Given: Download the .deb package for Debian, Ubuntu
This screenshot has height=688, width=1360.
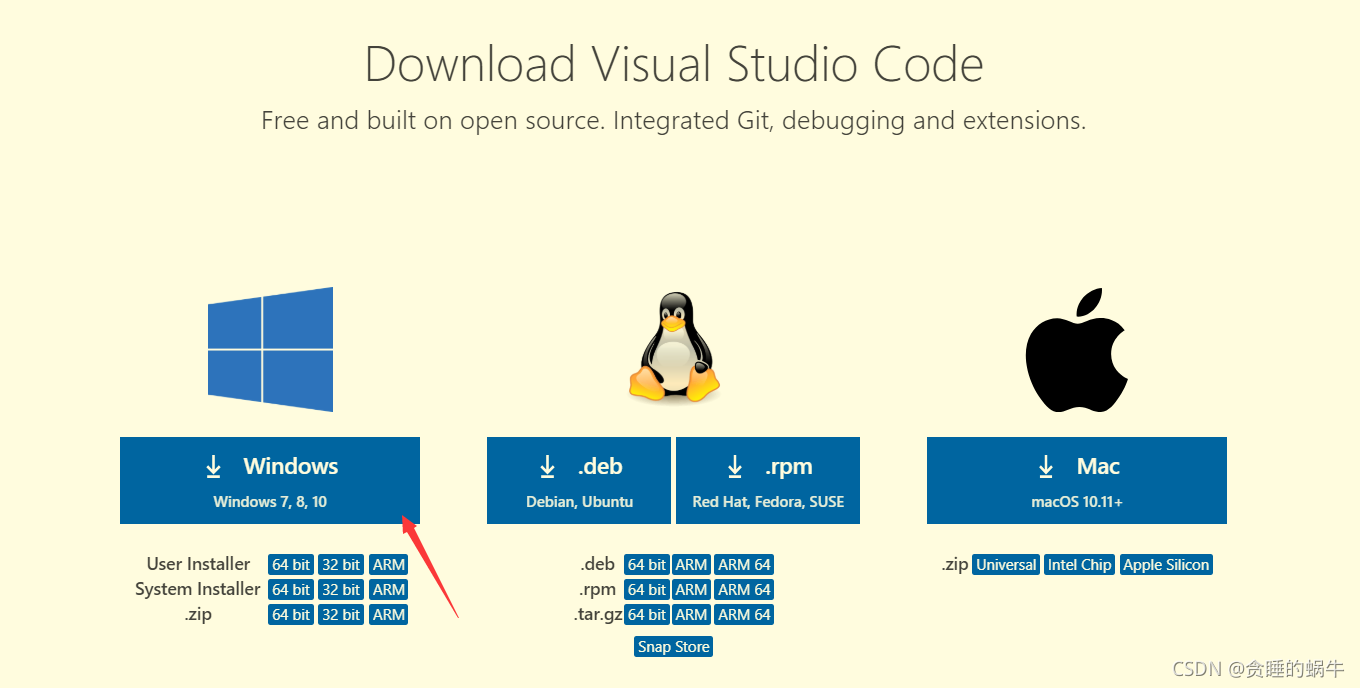Looking at the screenshot, I should point(579,480).
